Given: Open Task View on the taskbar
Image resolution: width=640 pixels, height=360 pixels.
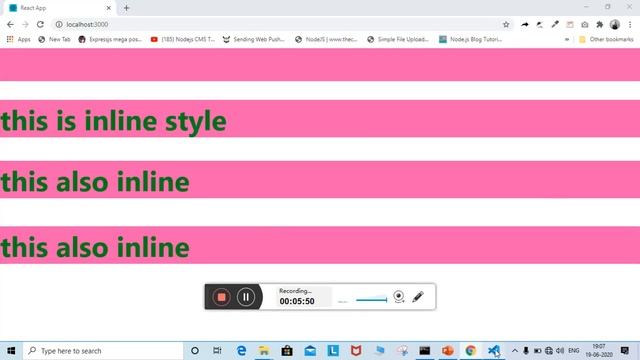Looking at the screenshot, I should click(x=217, y=351).
